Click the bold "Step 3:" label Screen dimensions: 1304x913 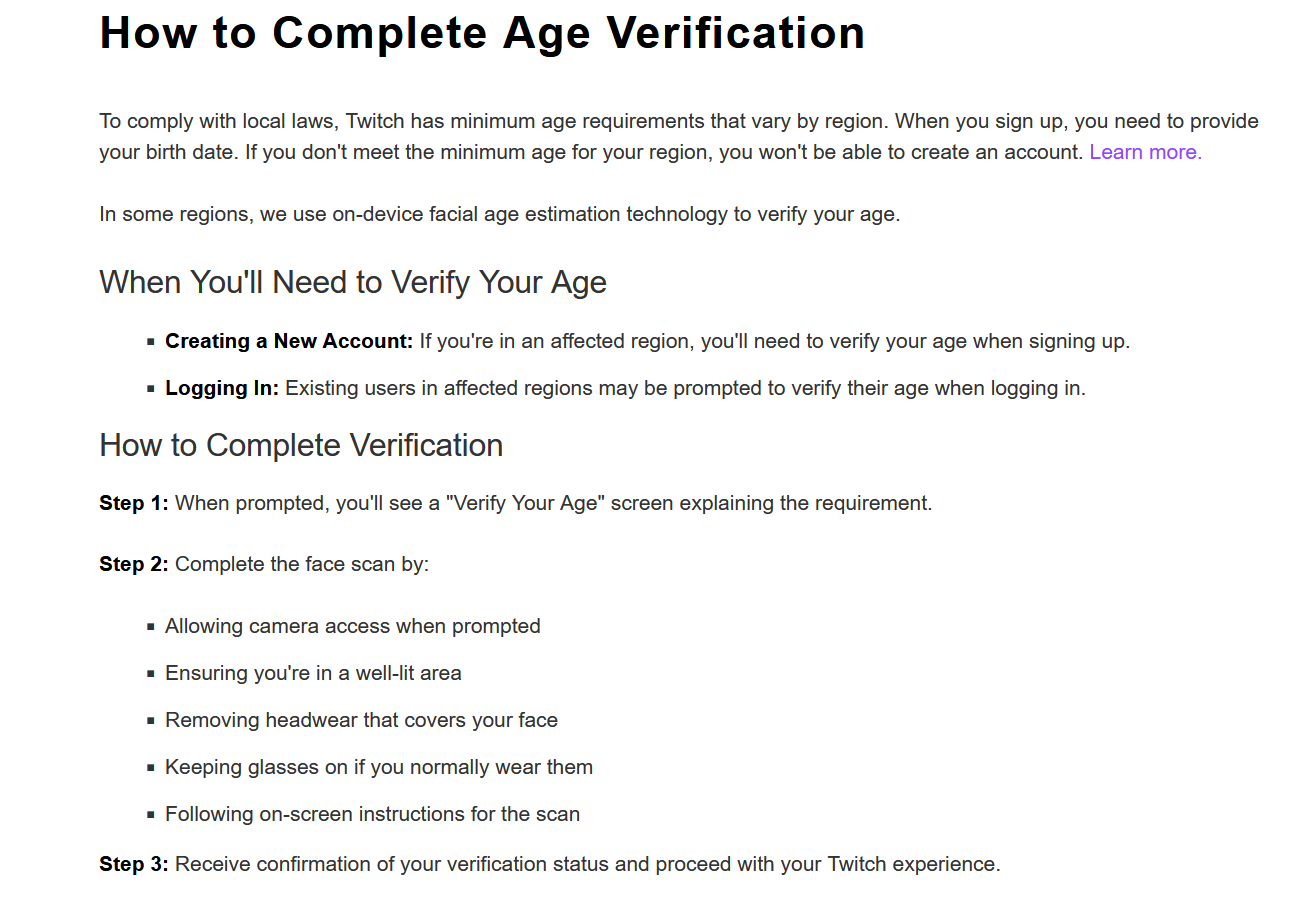coord(134,864)
